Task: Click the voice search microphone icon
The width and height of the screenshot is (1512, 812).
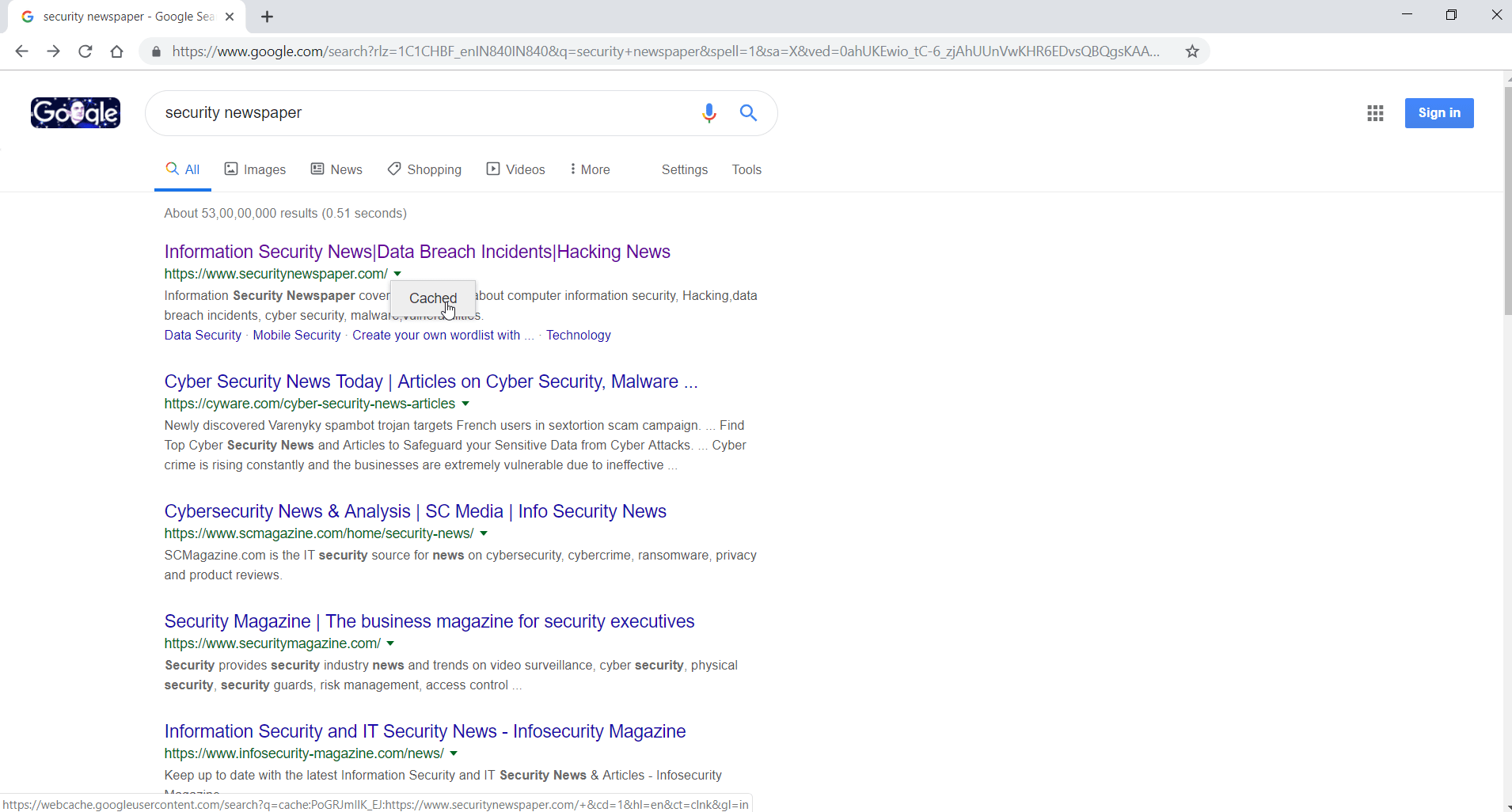Action: point(709,113)
